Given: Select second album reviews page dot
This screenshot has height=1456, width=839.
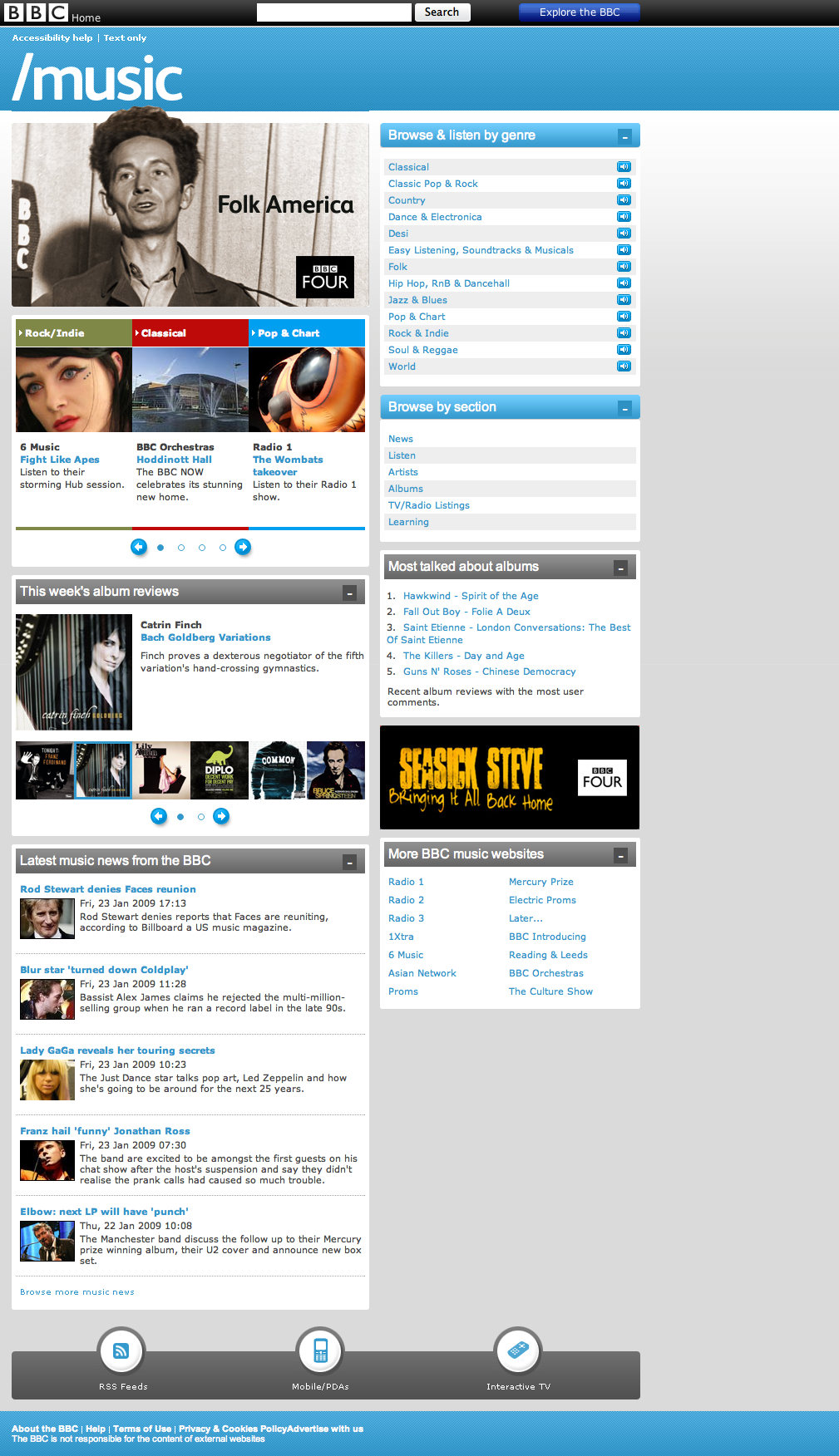Looking at the screenshot, I should (201, 817).
